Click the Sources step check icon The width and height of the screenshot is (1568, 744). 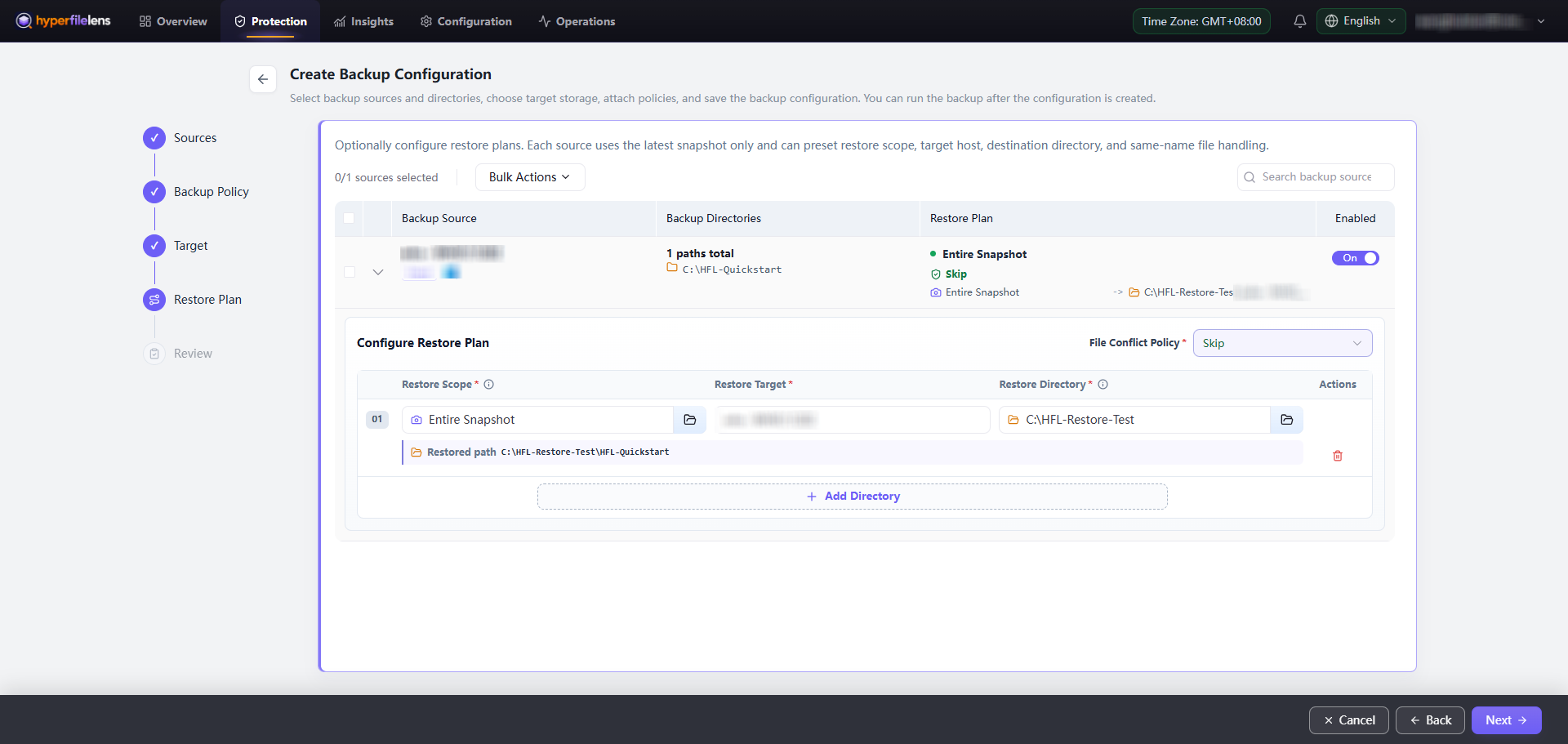(x=154, y=138)
